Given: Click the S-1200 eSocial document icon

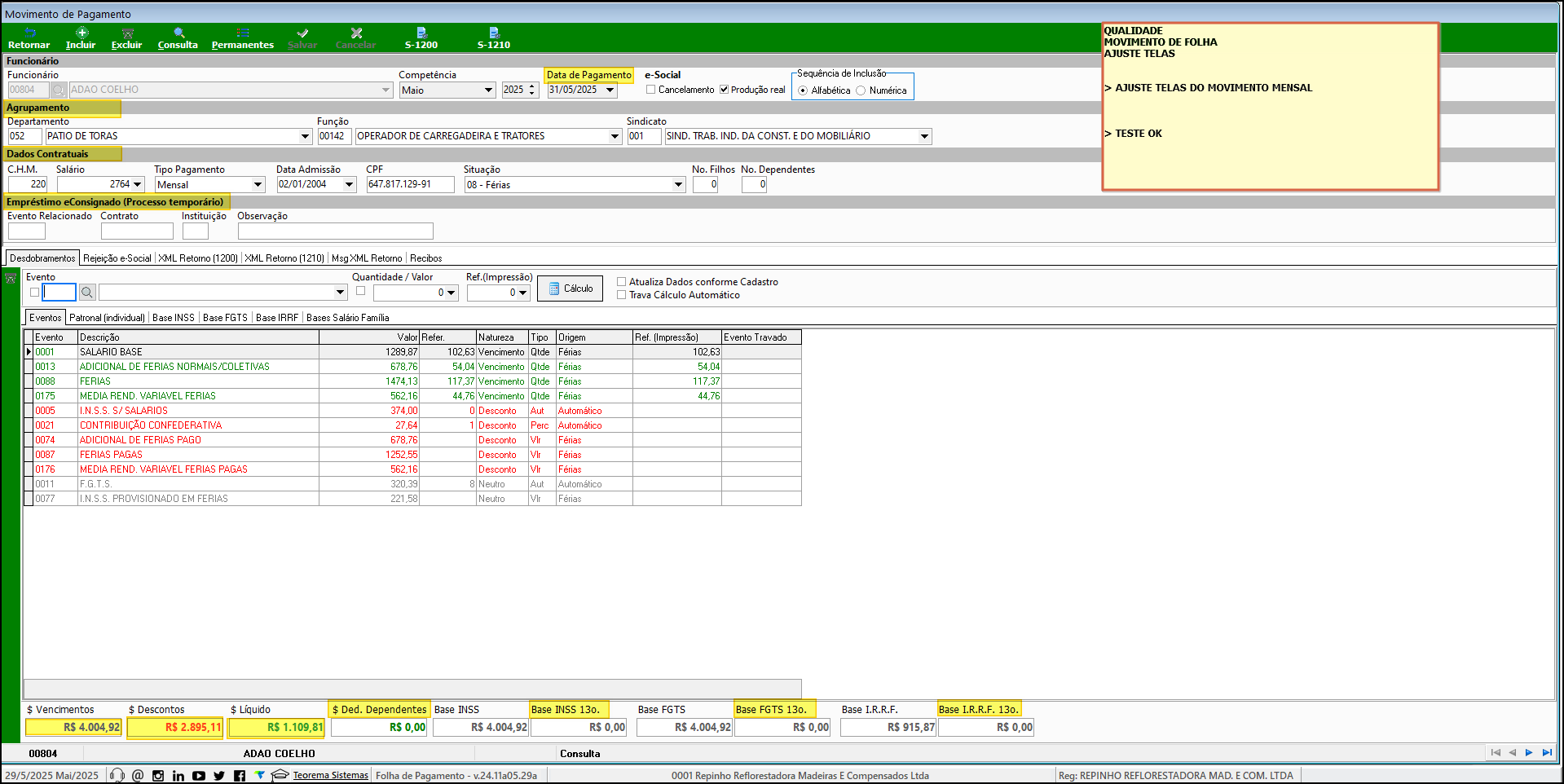Looking at the screenshot, I should [x=421, y=38].
